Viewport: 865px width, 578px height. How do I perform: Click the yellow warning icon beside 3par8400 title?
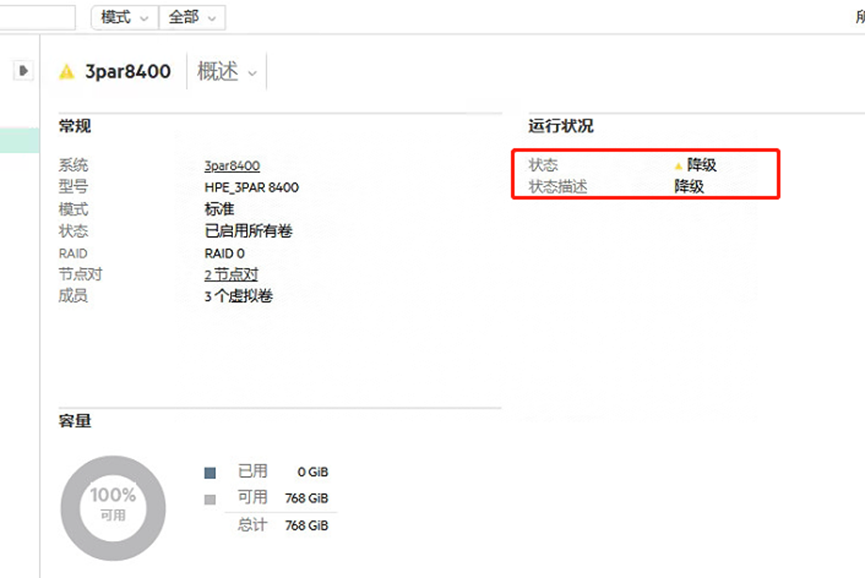[x=67, y=72]
